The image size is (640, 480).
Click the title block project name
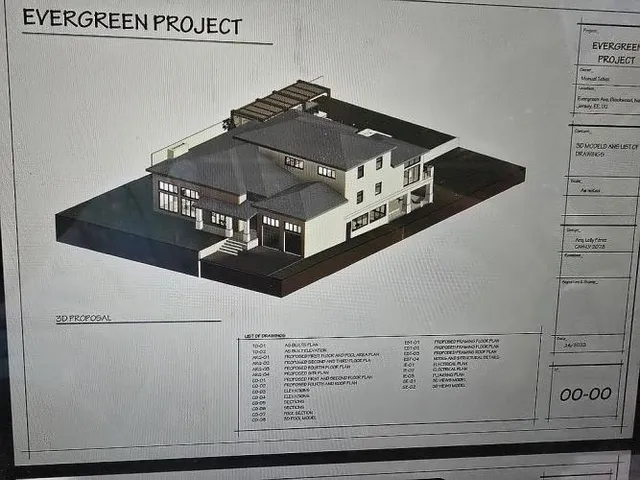610,52
